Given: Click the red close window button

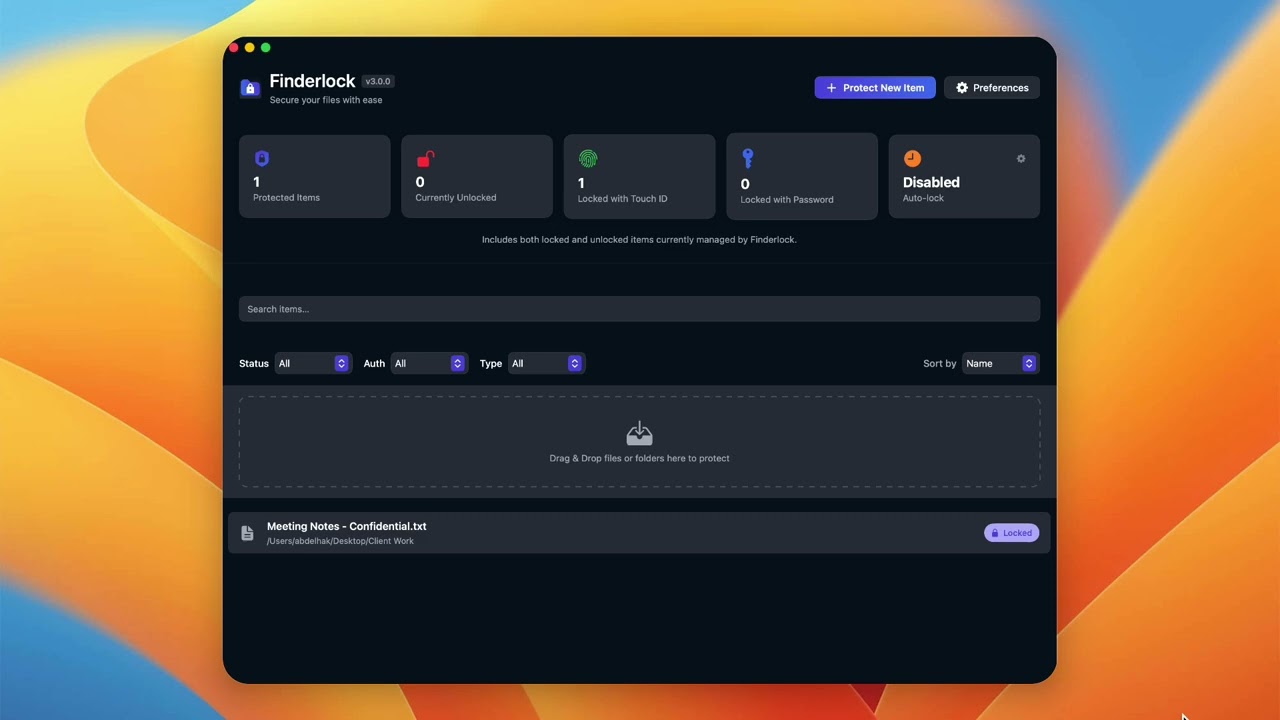Looking at the screenshot, I should 234,47.
